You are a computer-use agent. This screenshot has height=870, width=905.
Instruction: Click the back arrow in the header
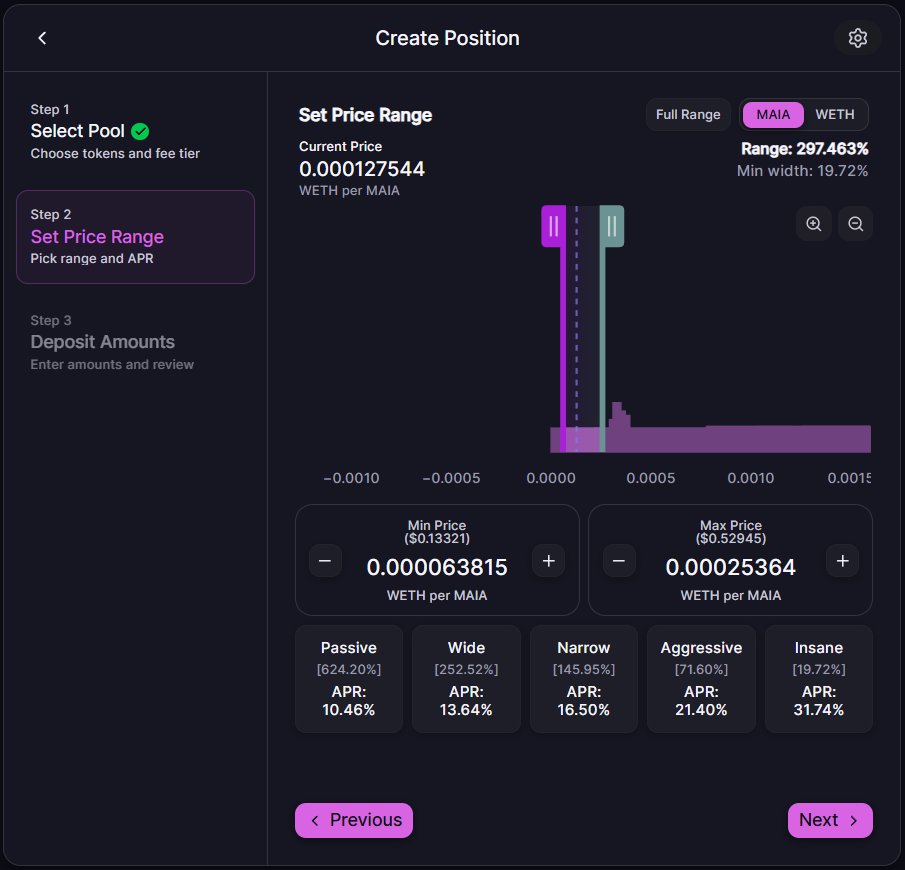click(42, 38)
